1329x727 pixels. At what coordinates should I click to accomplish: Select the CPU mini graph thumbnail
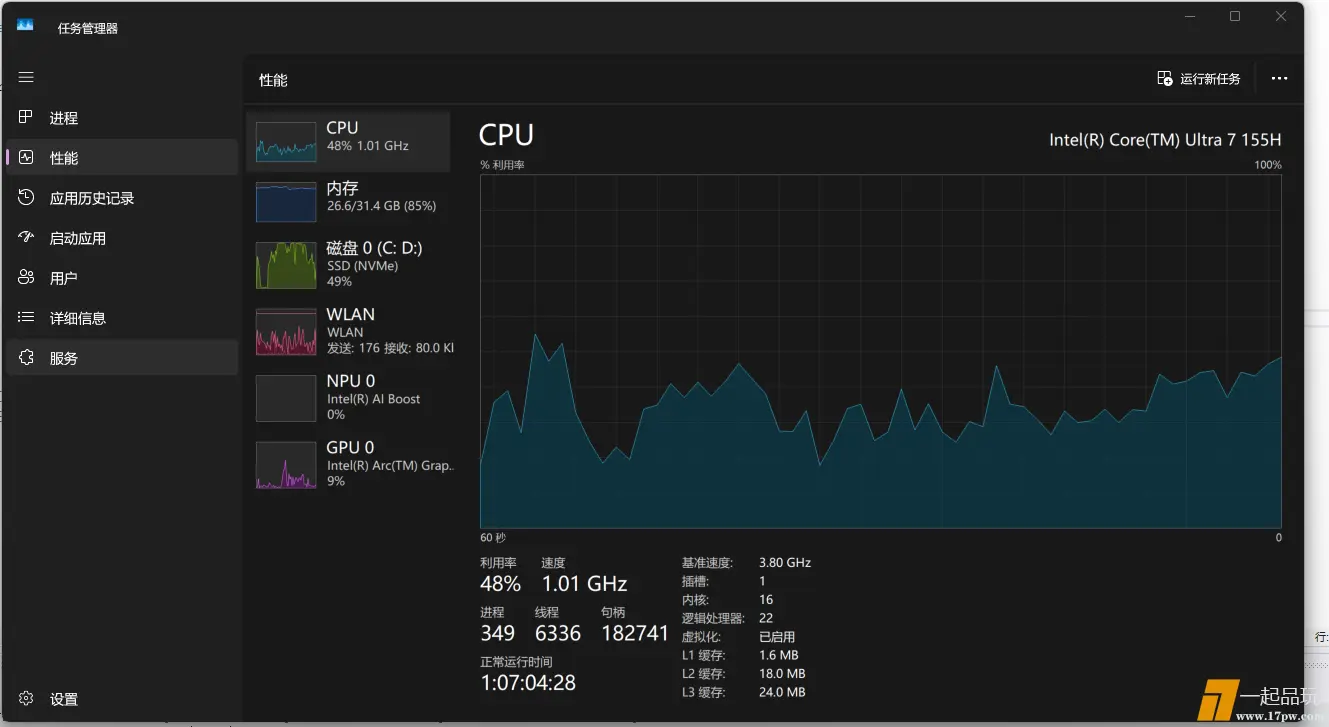click(287, 141)
